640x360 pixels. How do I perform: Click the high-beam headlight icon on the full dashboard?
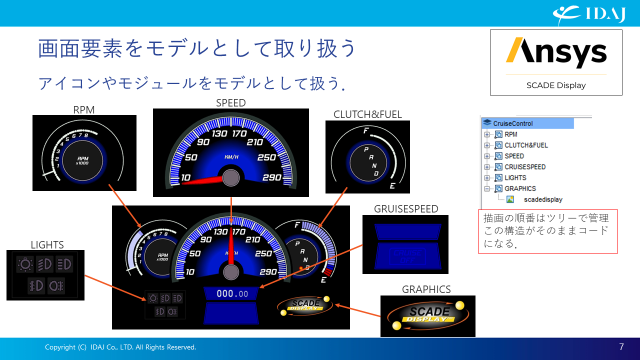point(177,298)
